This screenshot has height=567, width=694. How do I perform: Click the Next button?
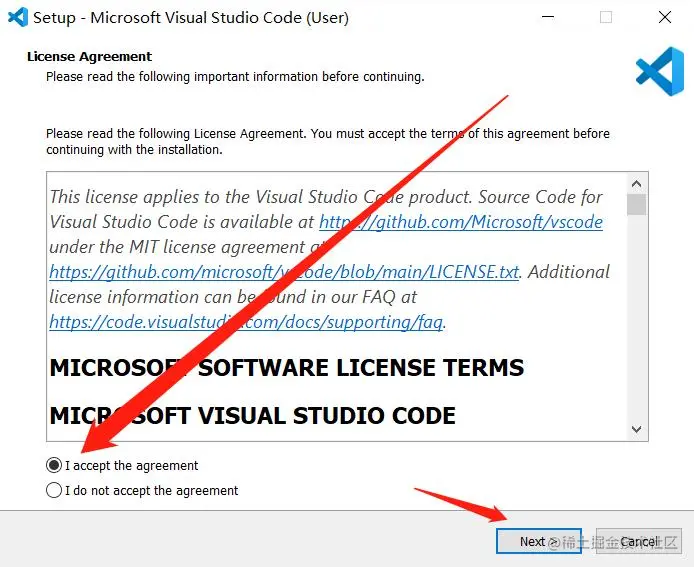(539, 541)
